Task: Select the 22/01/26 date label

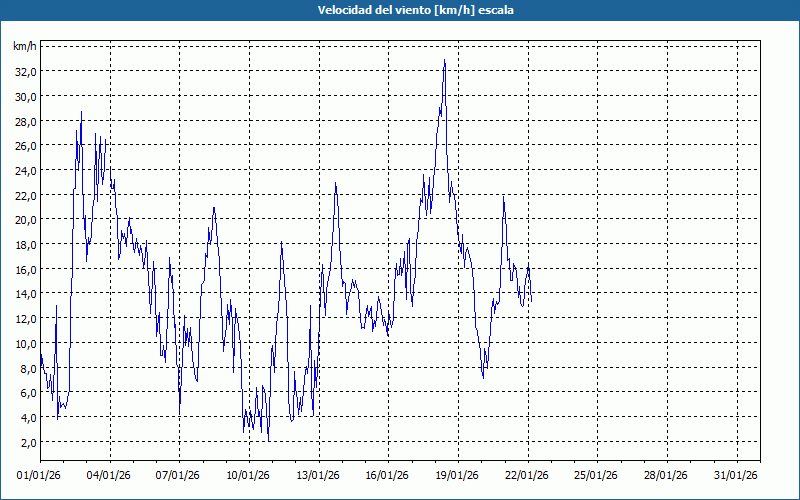Action: pyautogui.click(x=528, y=476)
